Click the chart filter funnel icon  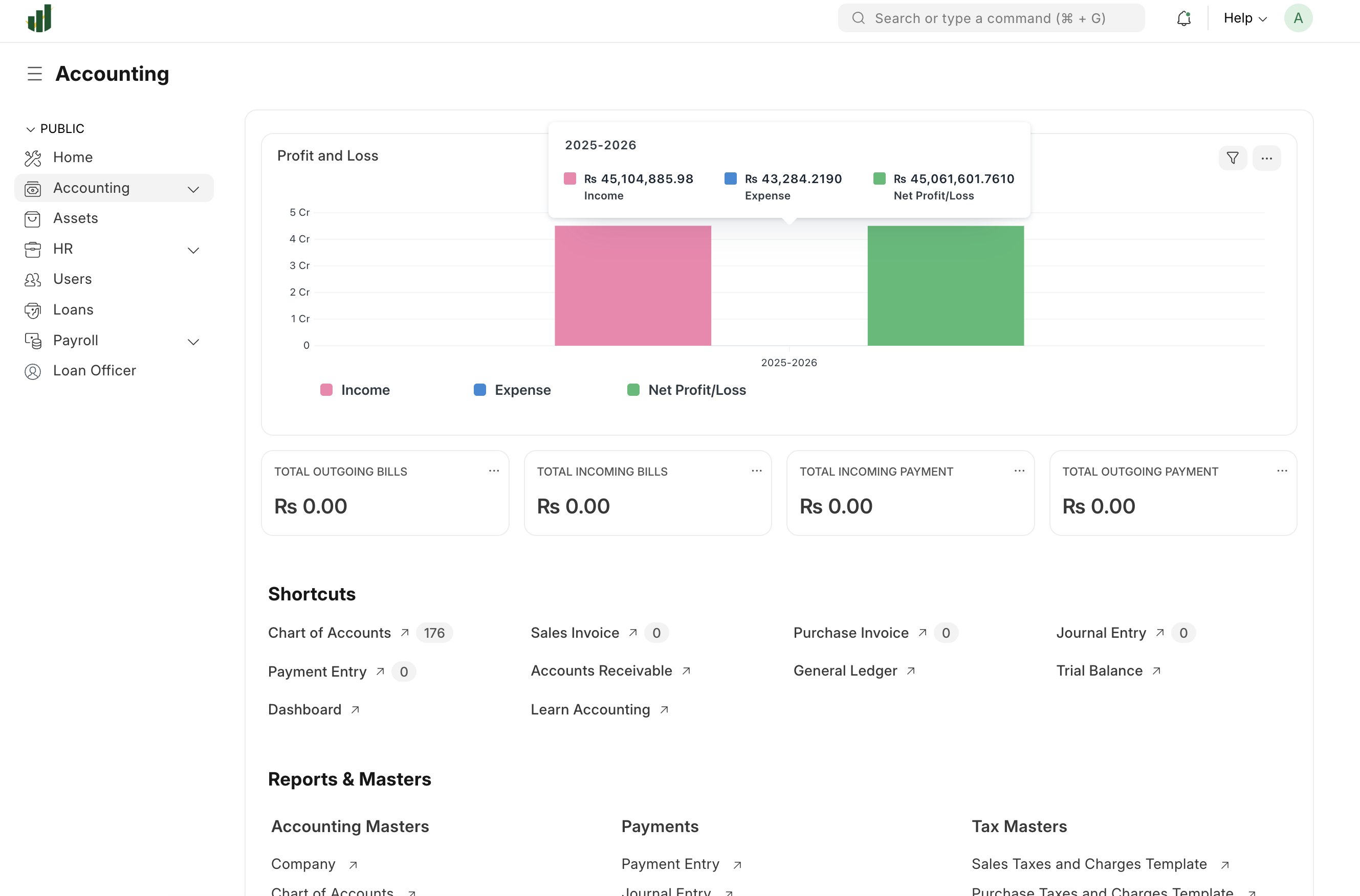tap(1233, 158)
